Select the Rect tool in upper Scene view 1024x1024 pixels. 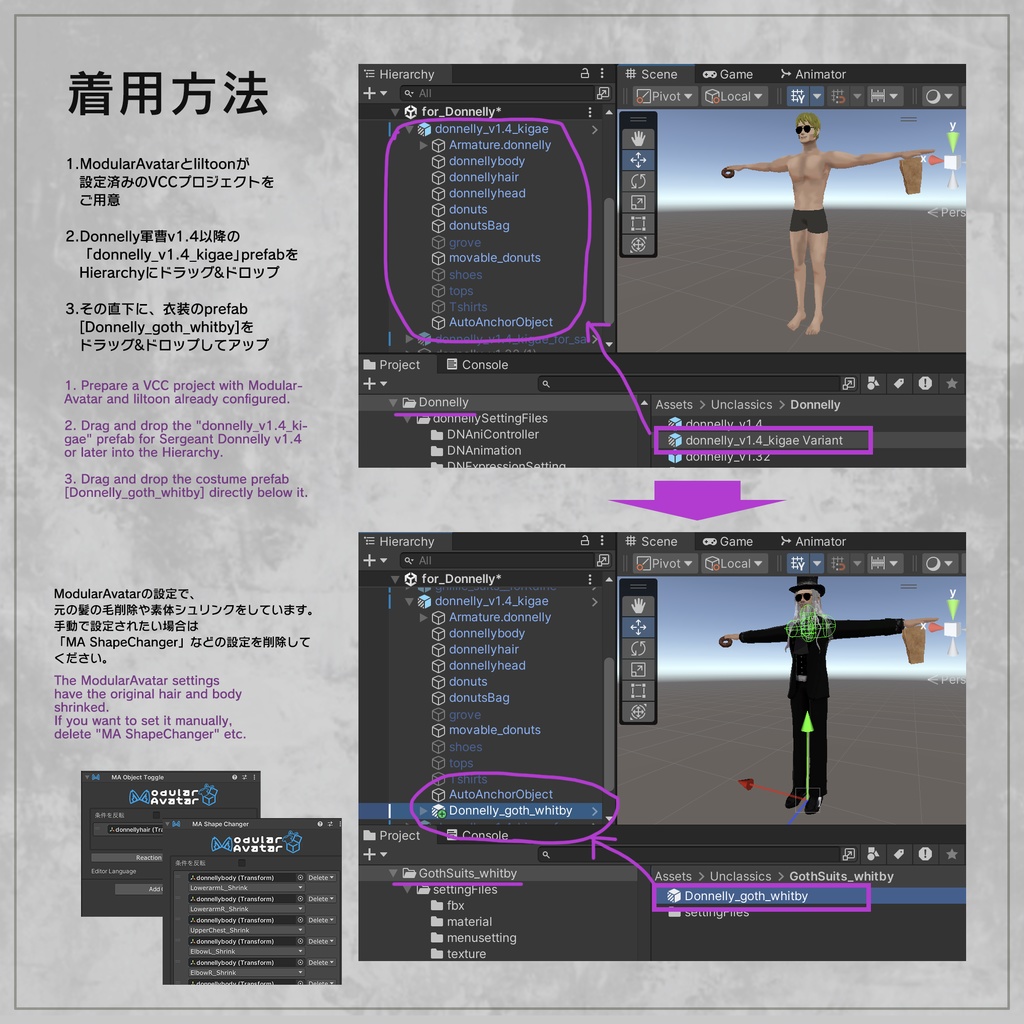tap(638, 223)
